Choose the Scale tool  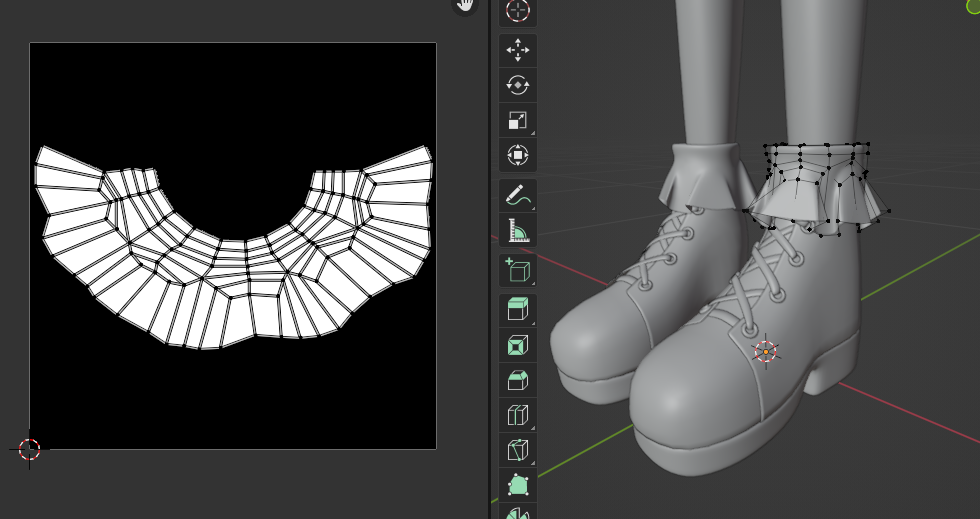coord(517,120)
